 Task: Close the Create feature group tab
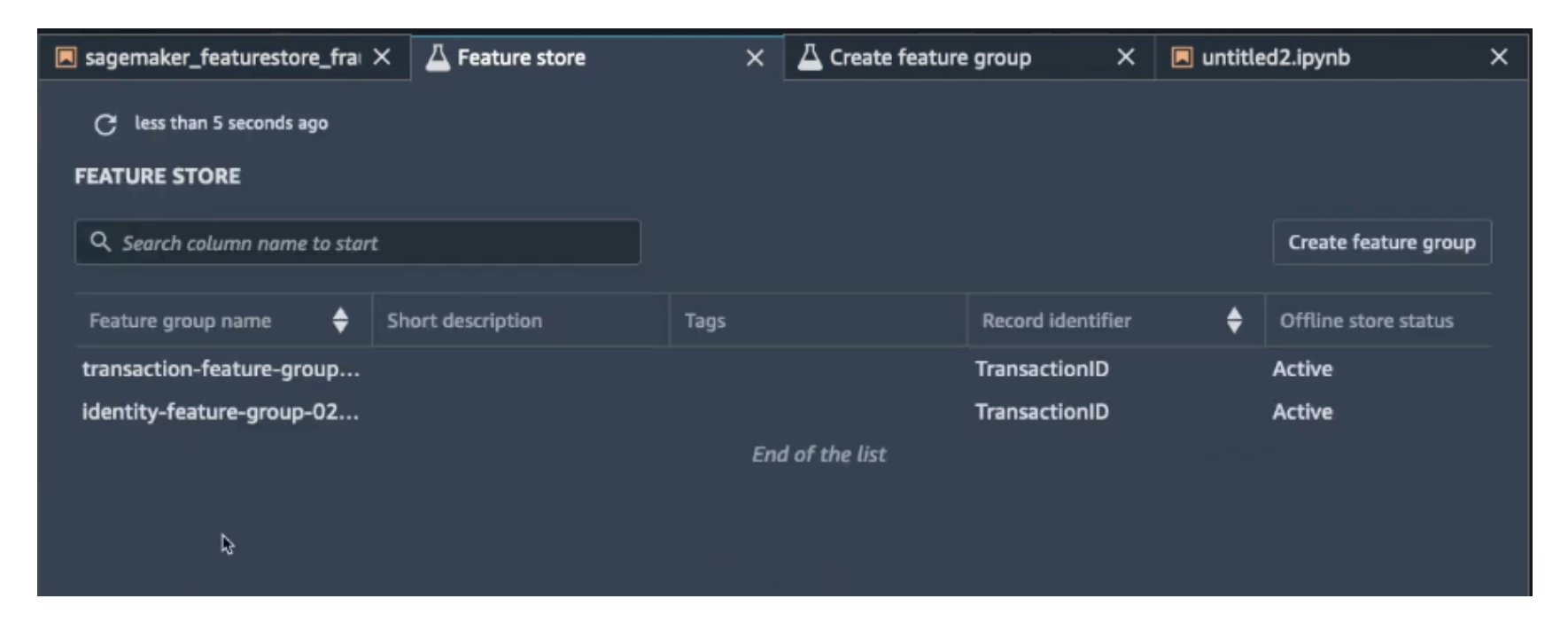[1126, 58]
